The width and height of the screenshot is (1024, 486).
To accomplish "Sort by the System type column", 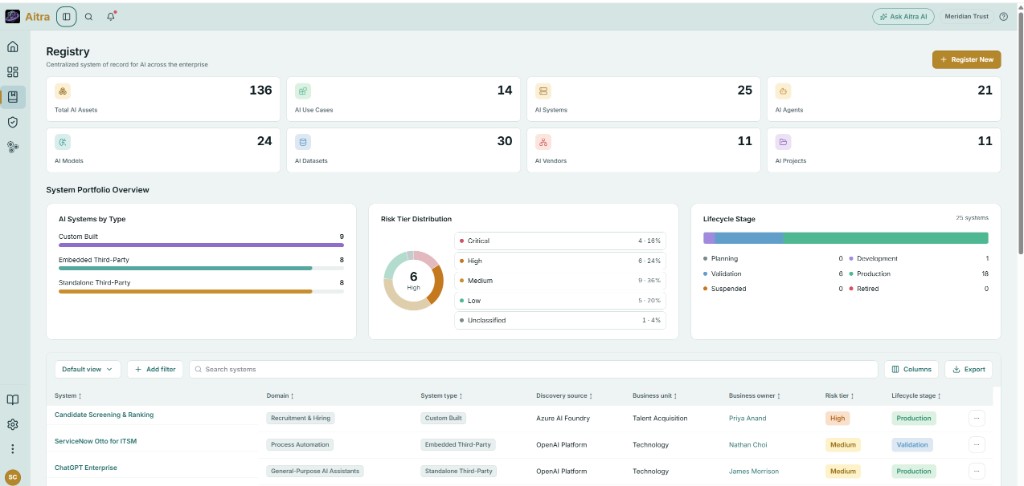I will click(x=441, y=396).
